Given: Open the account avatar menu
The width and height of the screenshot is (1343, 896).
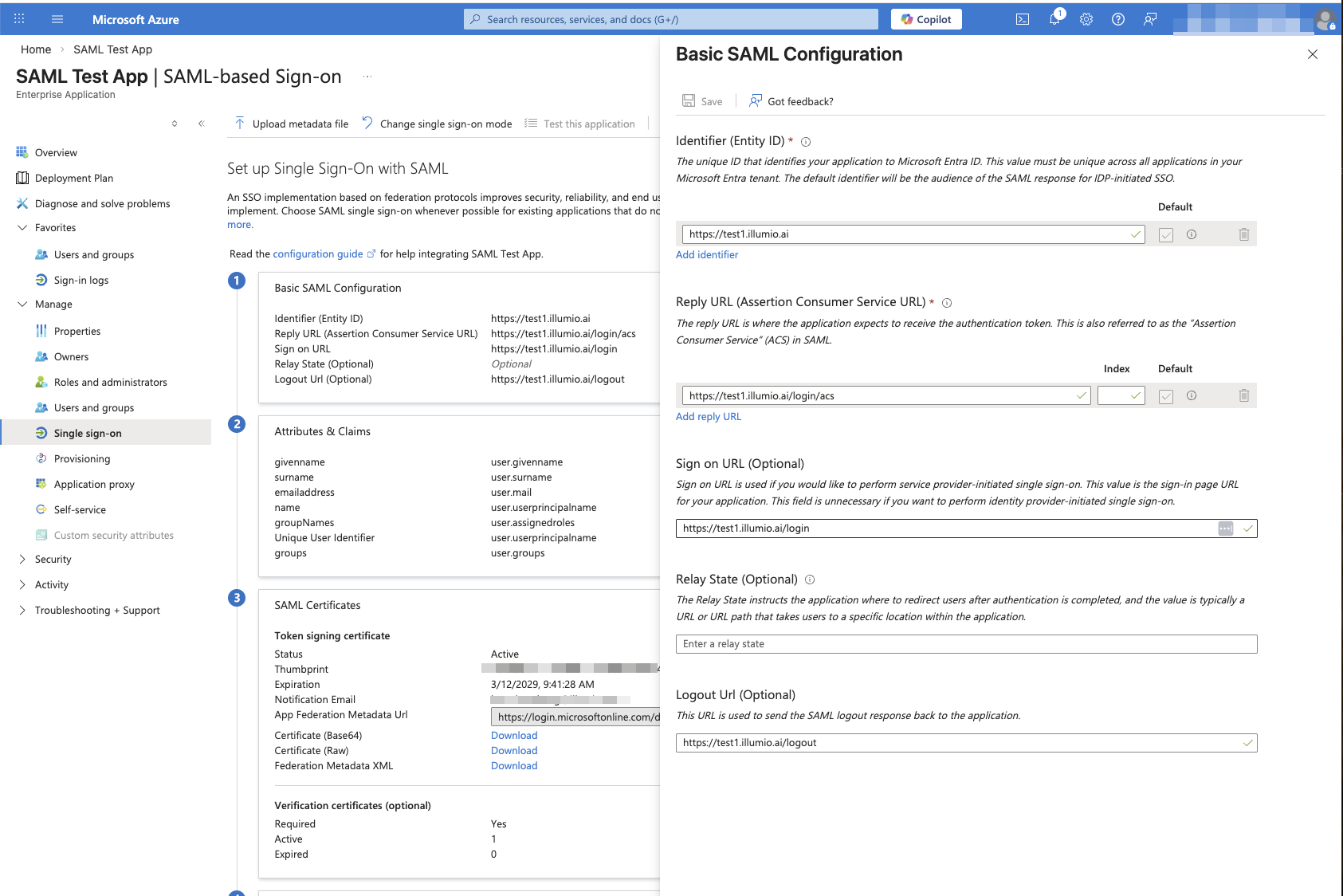Looking at the screenshot, I should (1325, 19).
